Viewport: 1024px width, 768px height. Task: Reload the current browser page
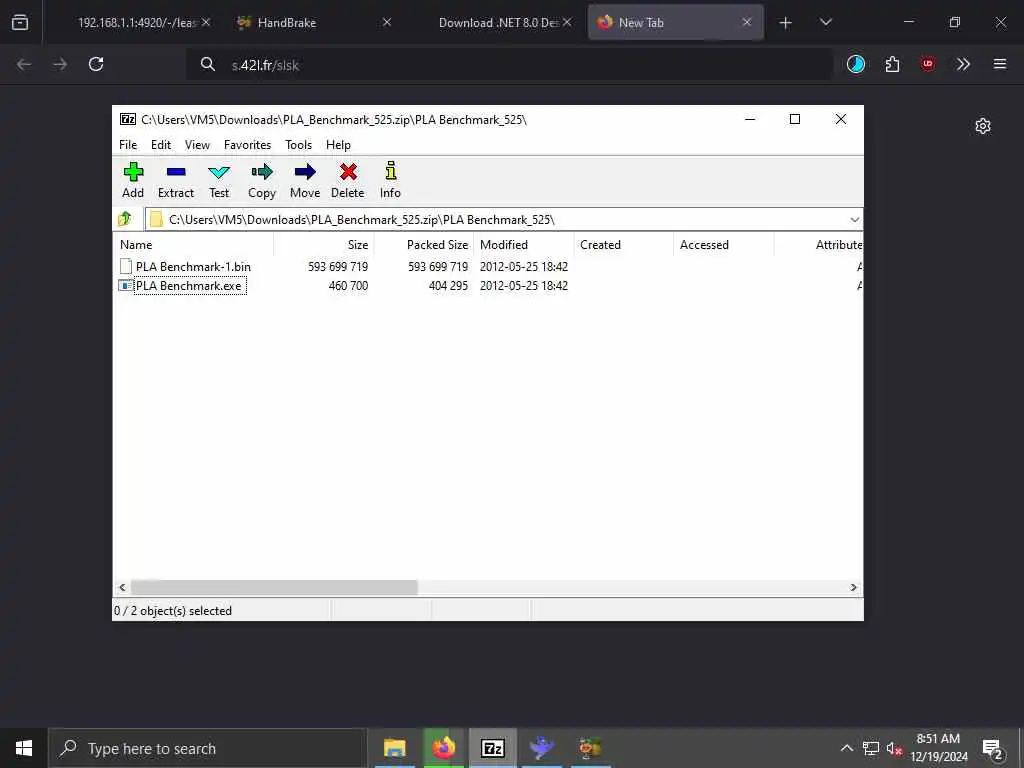coord(96,64)
